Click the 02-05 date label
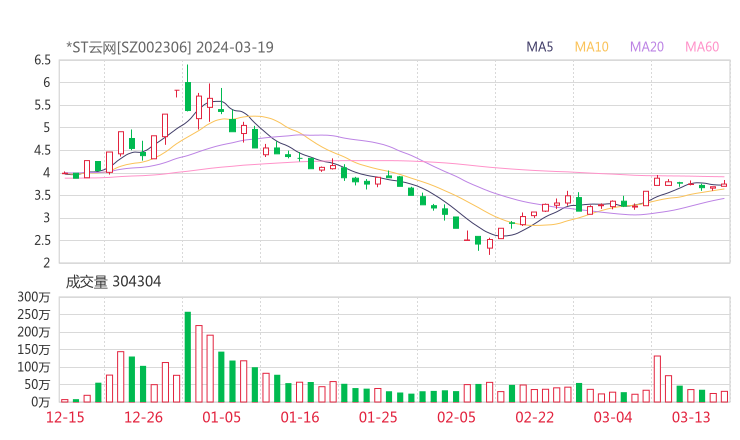This screenshot has height=440, width=740. pos(456,417)
